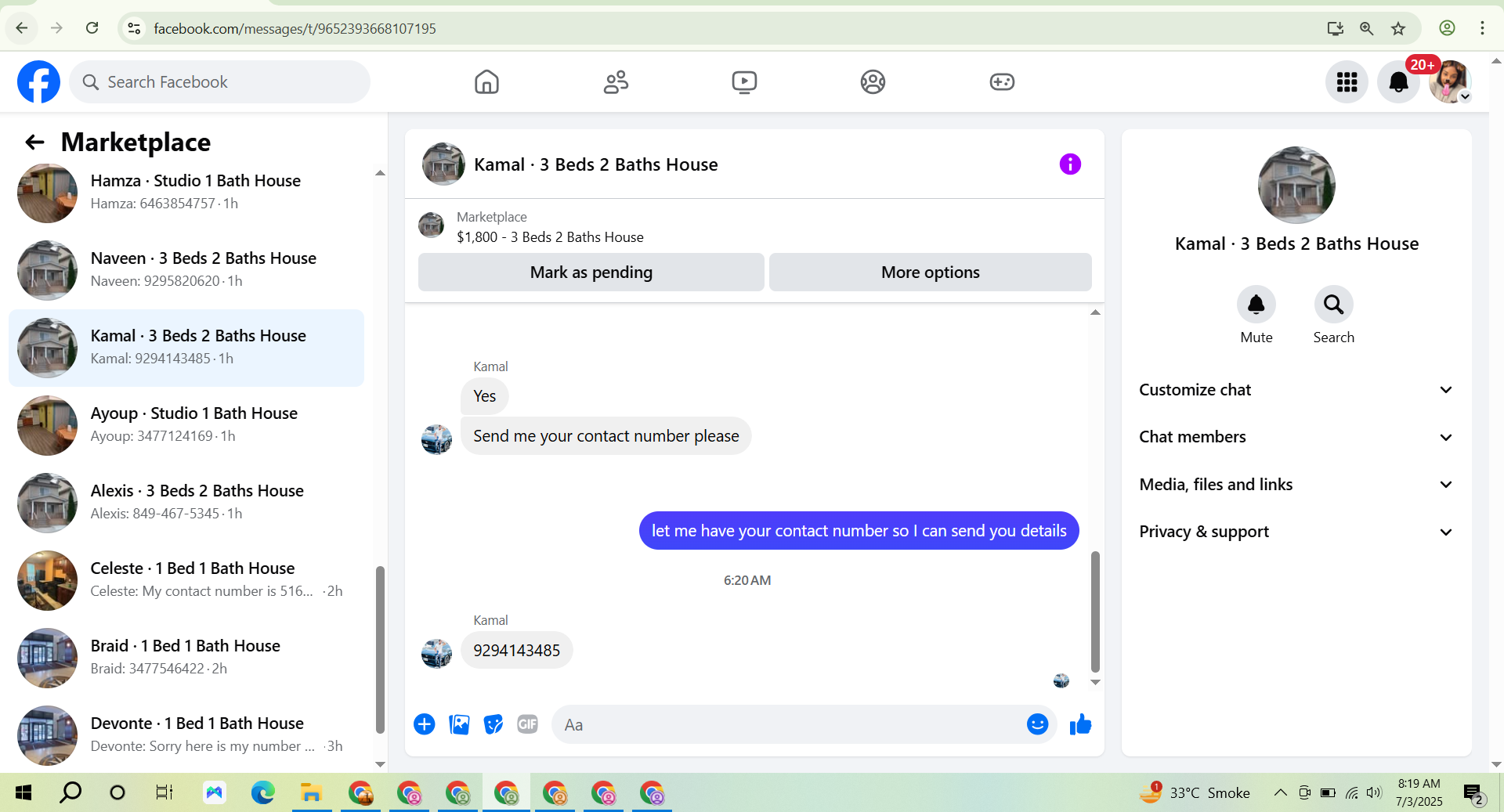Click the chat messages scrollbar thumb
The image size is (1504, 812).
pyautogui.click(x=1095, y=612)
